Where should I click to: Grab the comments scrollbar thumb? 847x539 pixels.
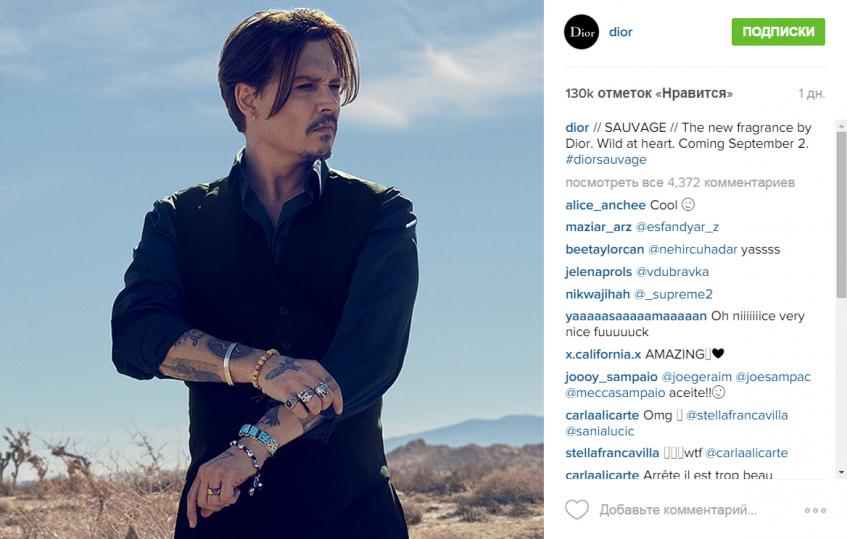841,214
